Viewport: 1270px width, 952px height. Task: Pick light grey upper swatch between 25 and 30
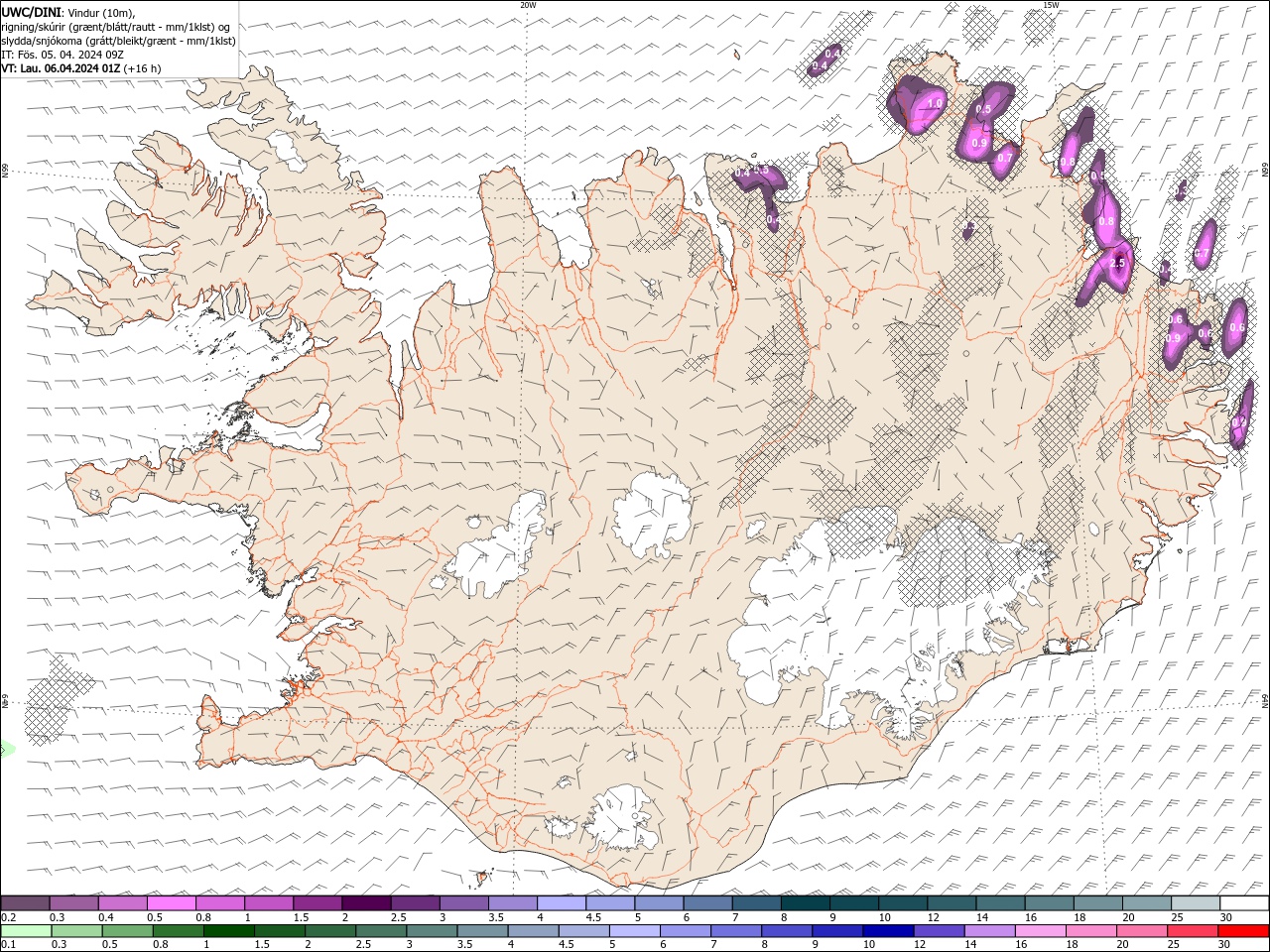click(1196, 903)
